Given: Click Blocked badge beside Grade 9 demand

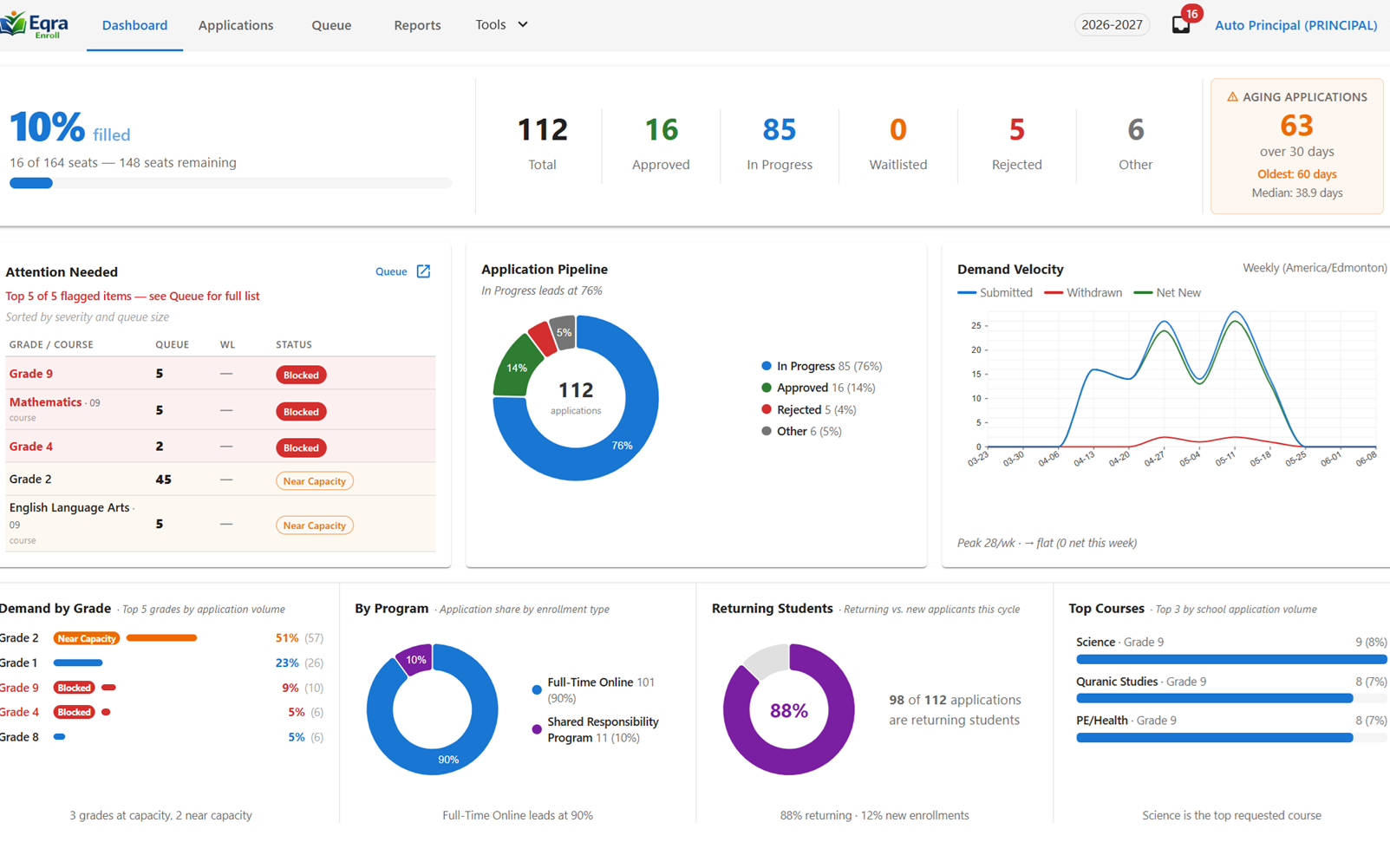Looking at the screenshot, I should pyautogui.click(x=74, y=688).
